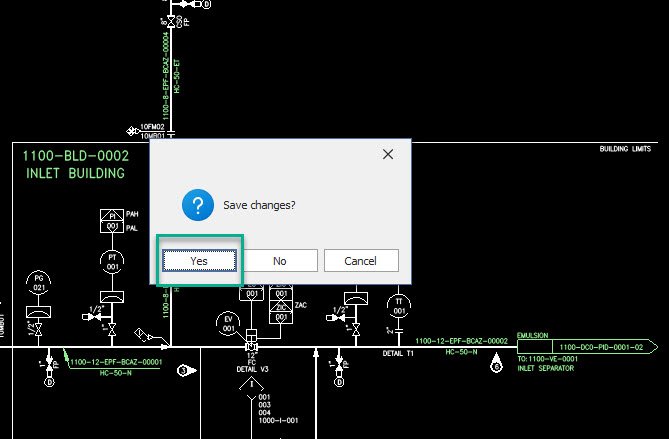
Task: Select line tag 1100-12-EPF-BCAZ-00001
Action: 115,362
